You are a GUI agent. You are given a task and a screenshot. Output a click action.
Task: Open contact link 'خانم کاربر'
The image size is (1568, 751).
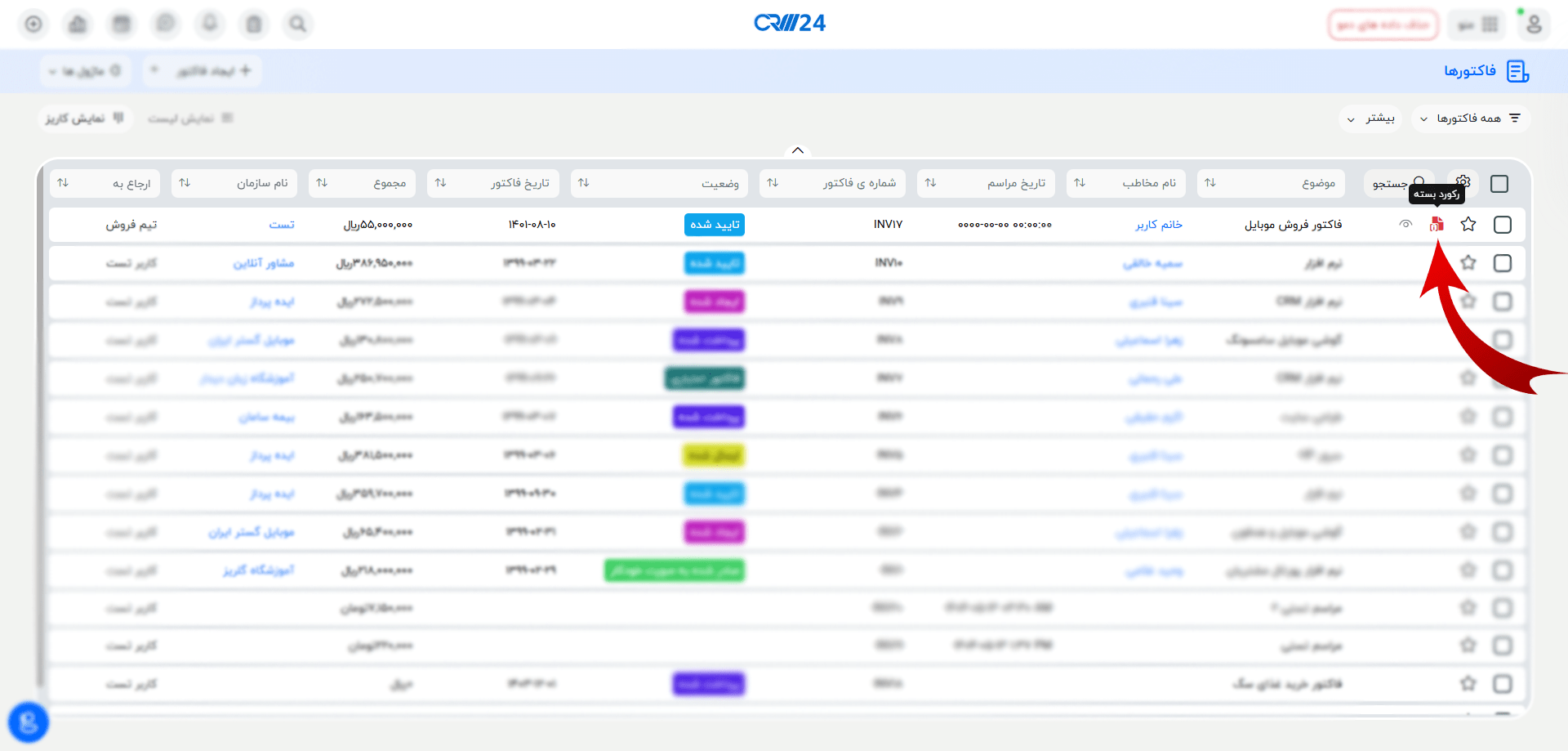(1159, 225)
